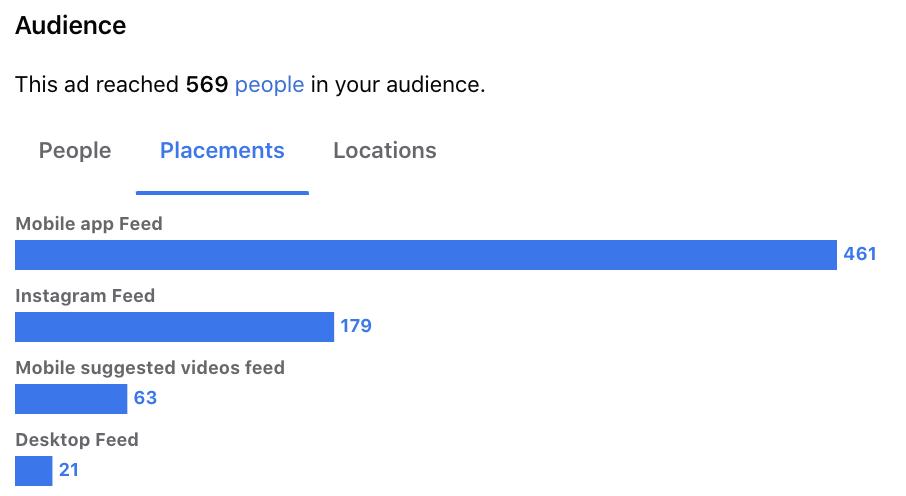Select the Placements tab
Viewport: 906px width, 496px height.
click(222, 151)
